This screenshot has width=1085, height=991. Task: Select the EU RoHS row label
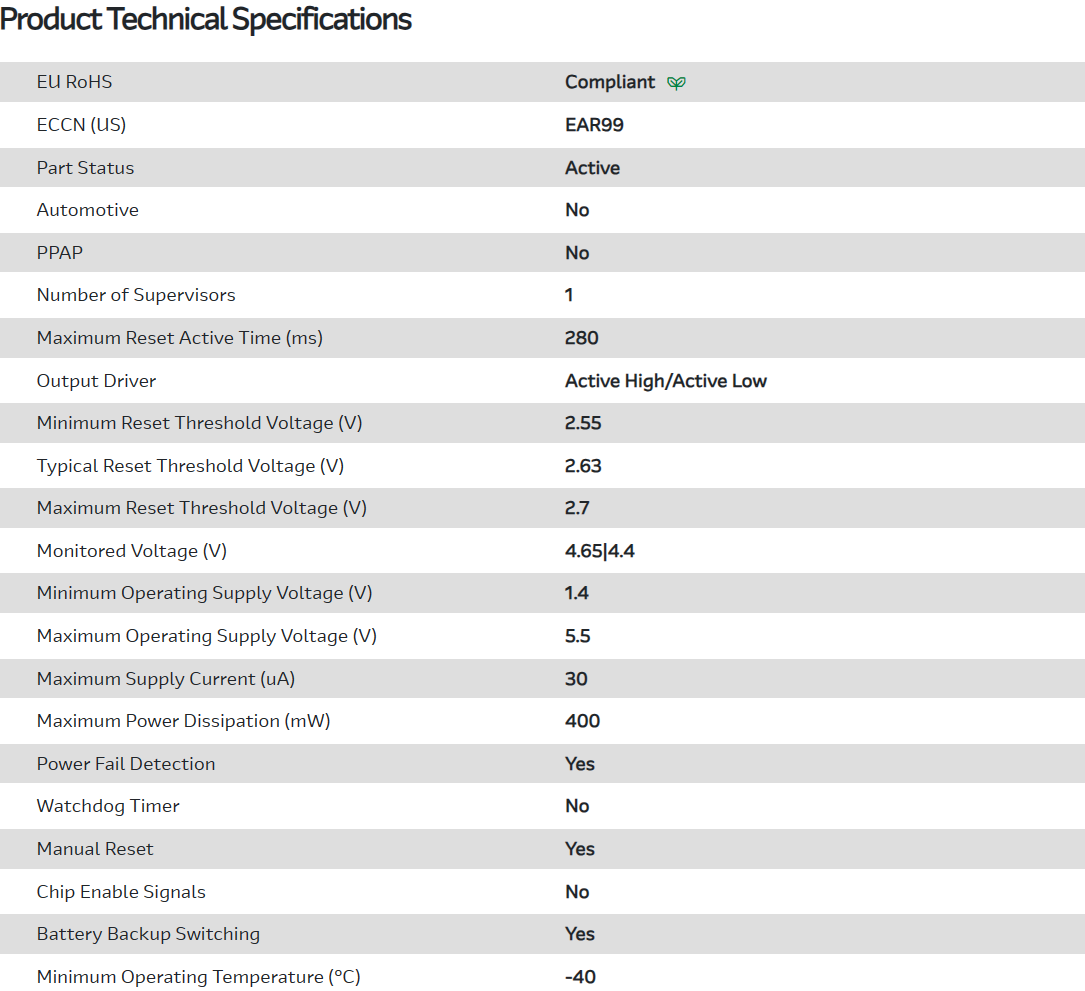74,82
